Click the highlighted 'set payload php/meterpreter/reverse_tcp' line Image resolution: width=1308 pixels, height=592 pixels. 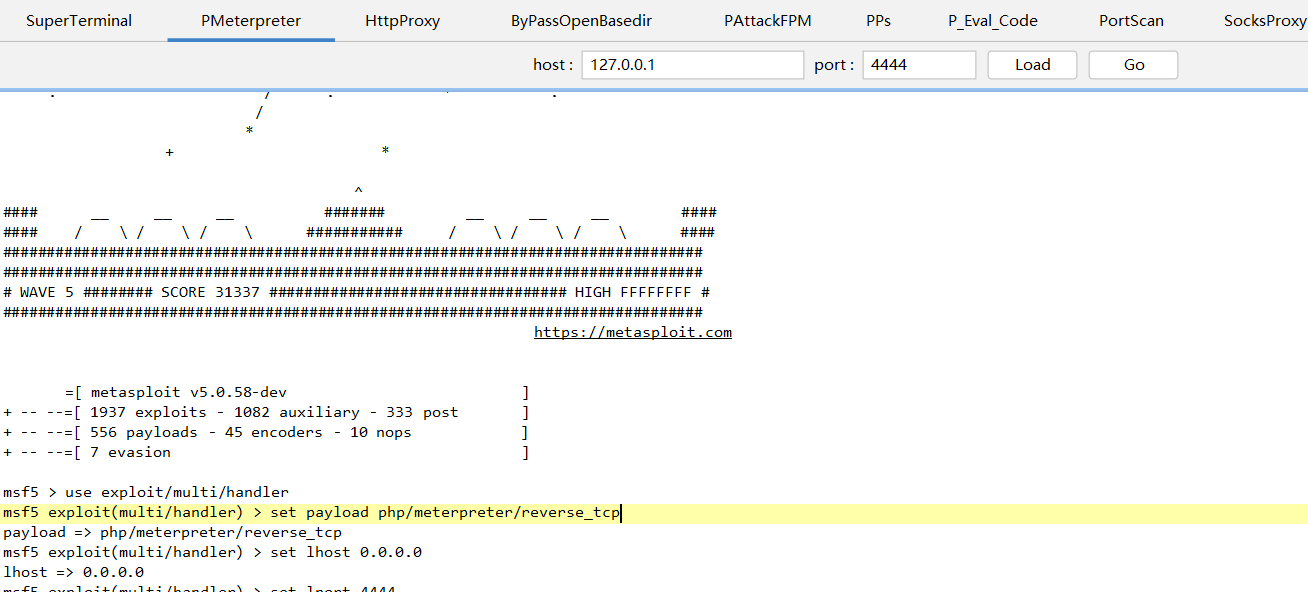click(x=654, y=513)
